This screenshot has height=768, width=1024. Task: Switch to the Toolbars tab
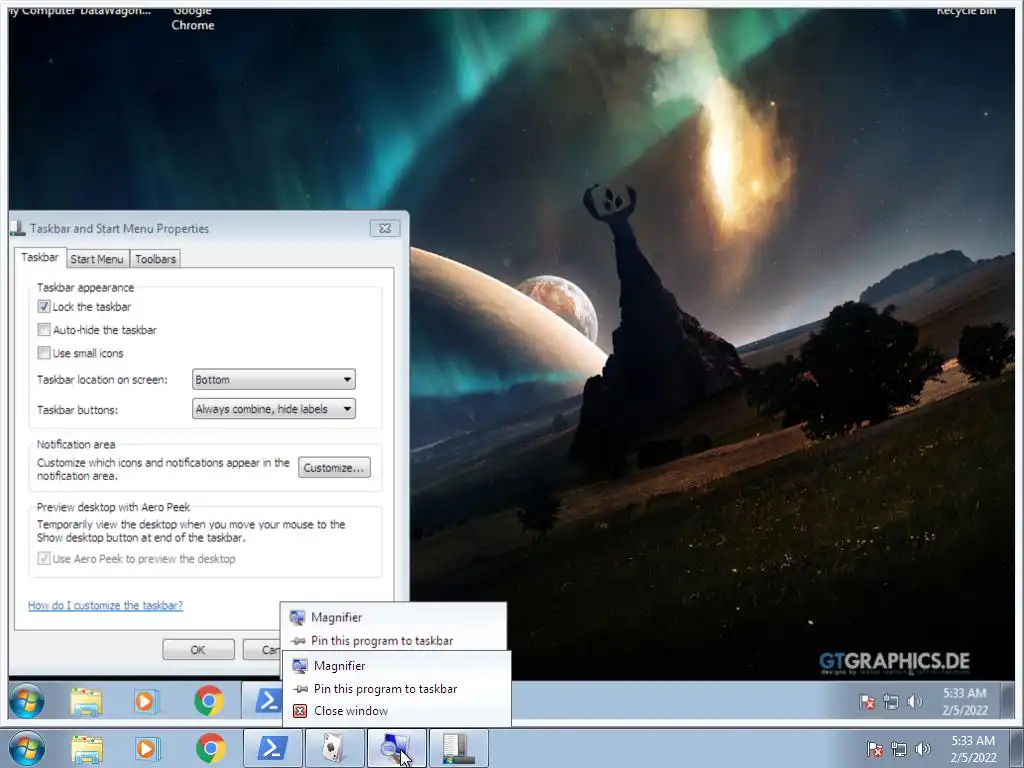tap(155, 259)
